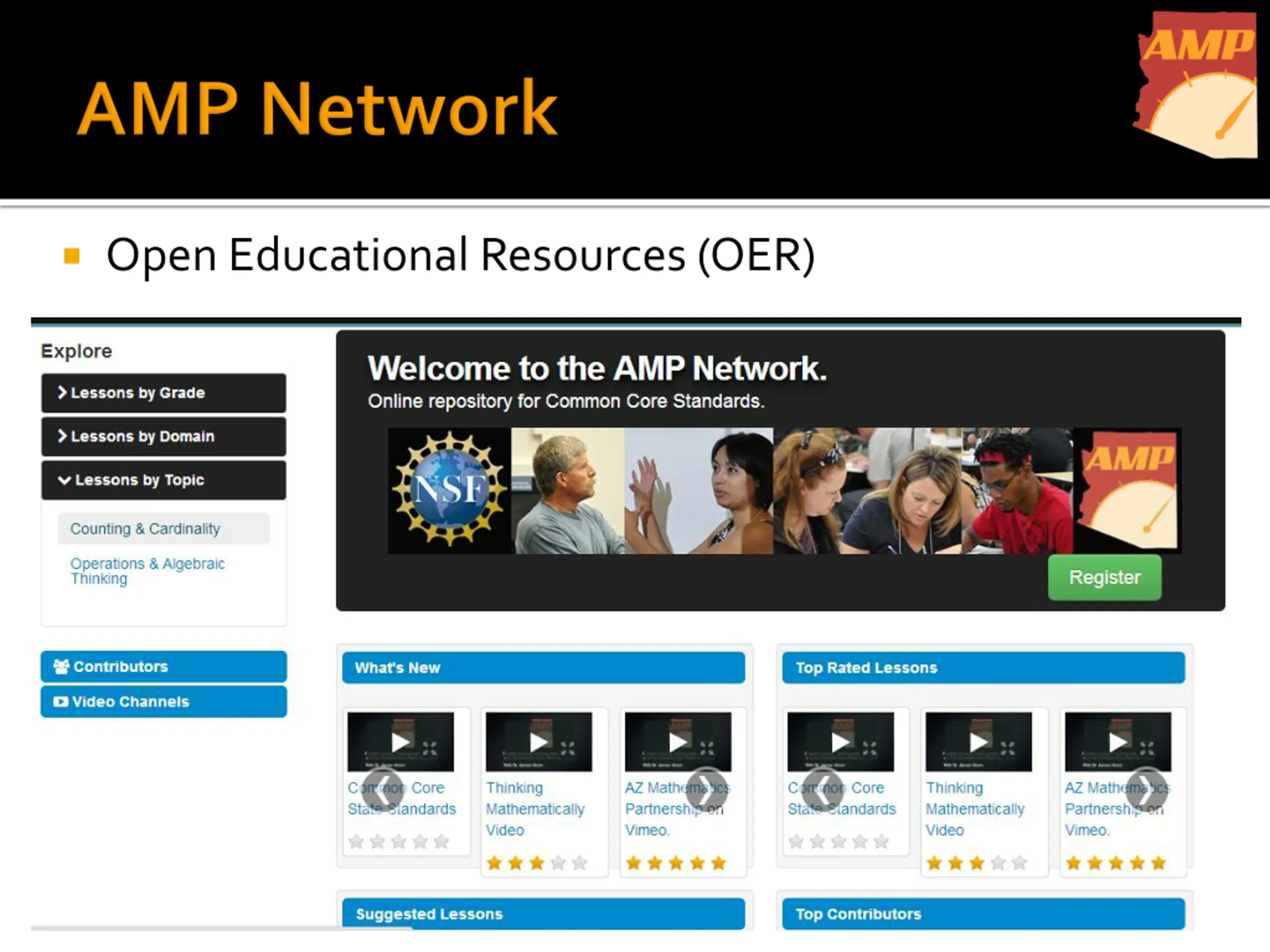Collapse the Lessons by Topic section
The height and width of the screenshot is (952, 1270).
tap(164, 480)
